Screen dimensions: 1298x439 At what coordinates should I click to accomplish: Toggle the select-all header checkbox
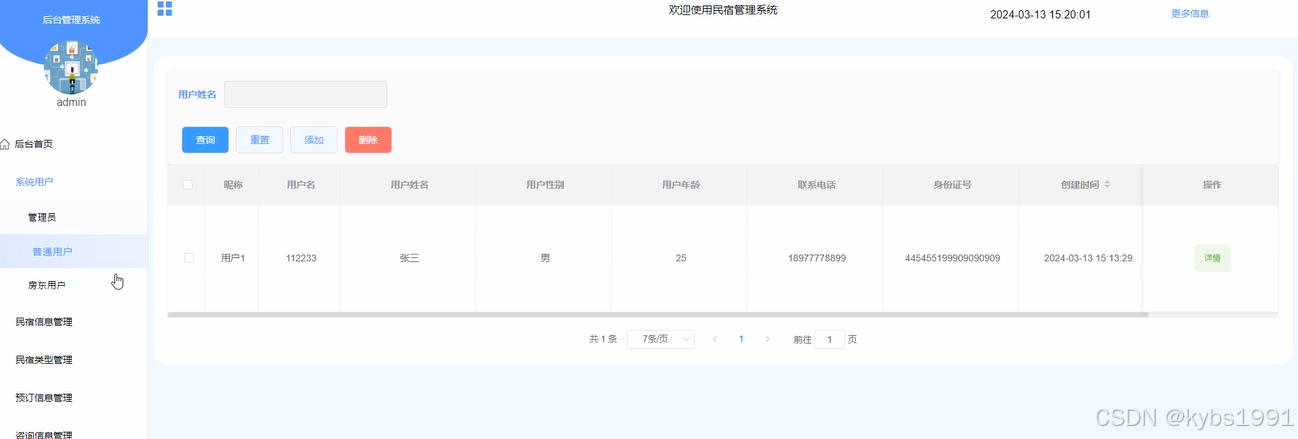click(x=188, y=185)
